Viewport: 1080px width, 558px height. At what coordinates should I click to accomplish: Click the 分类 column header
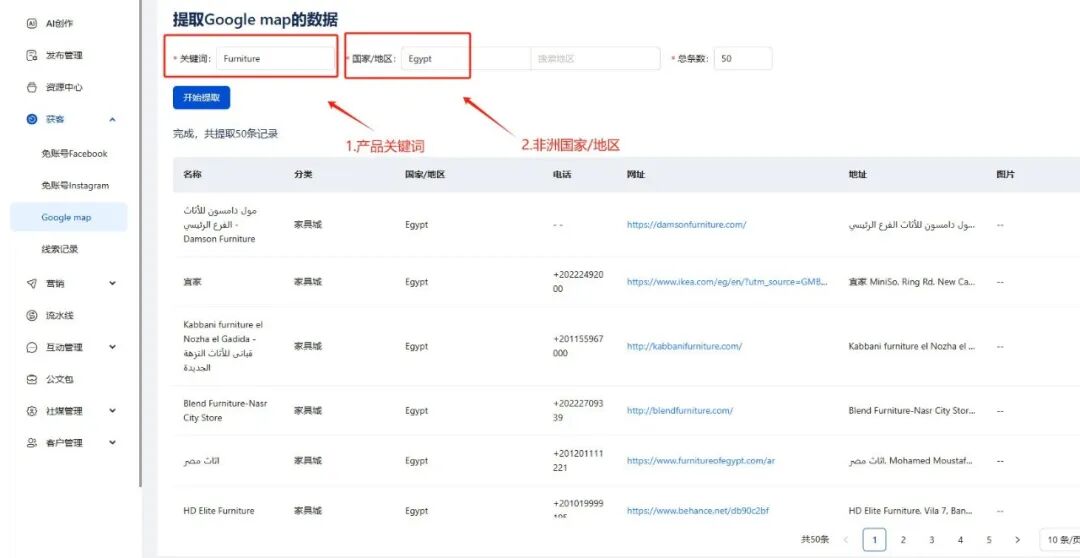click(303, 174)
